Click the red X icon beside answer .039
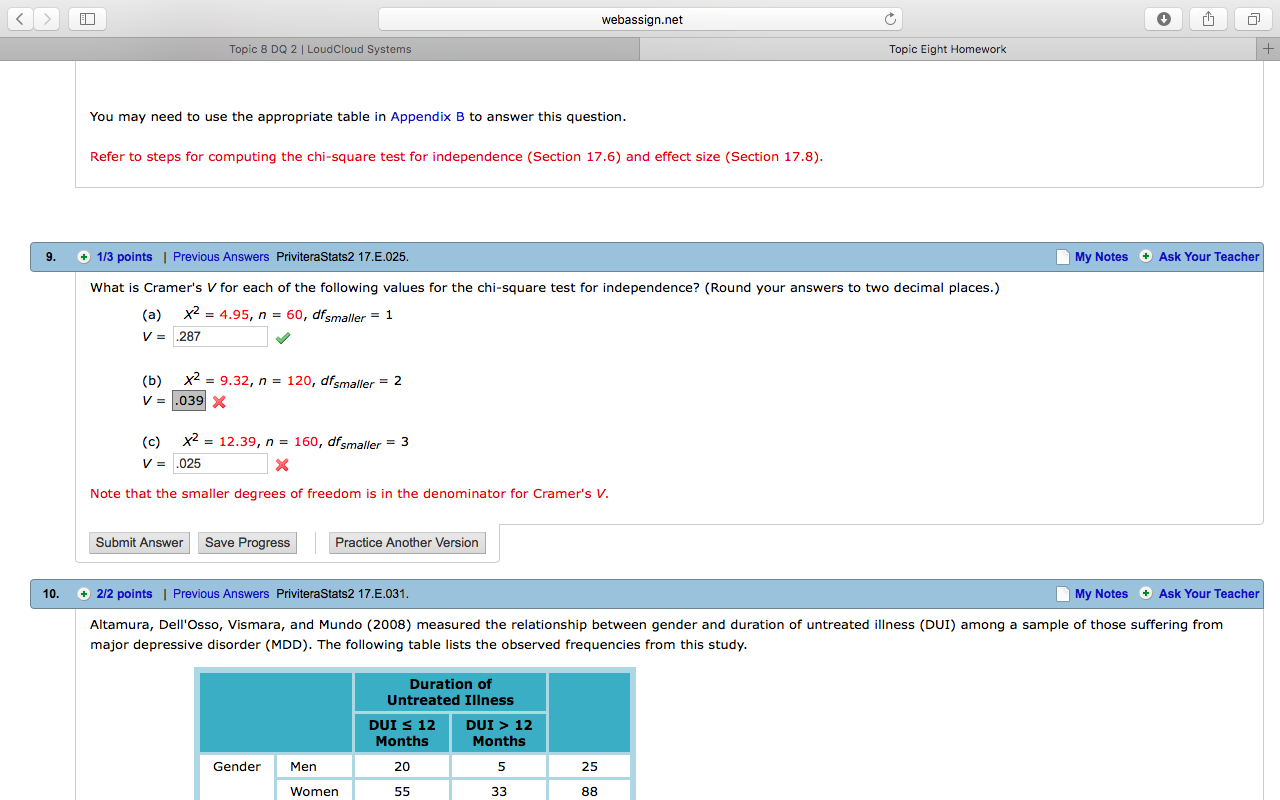 (x=218, y=401)
